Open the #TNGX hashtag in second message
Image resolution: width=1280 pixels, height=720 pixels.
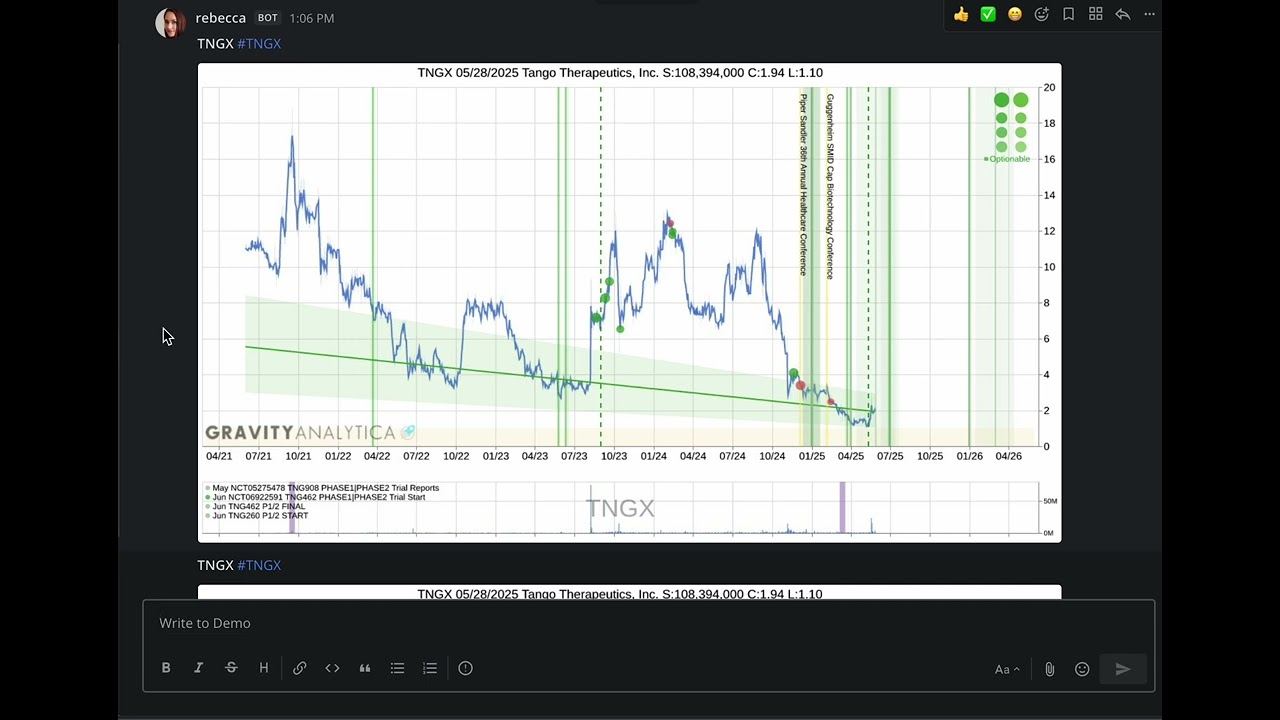(x=259, y=565)
